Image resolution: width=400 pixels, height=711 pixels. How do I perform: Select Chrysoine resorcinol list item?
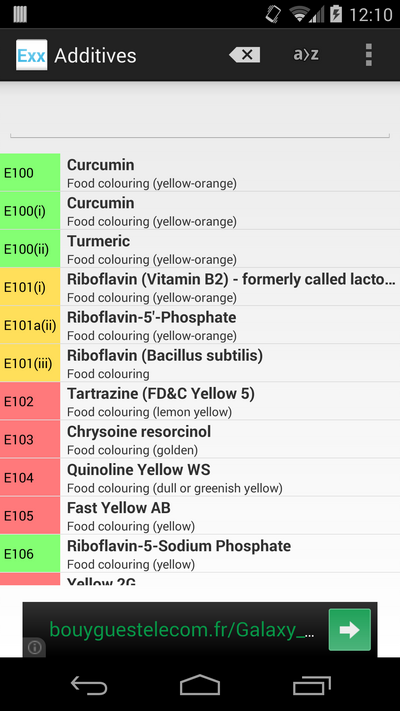point(200,439)
